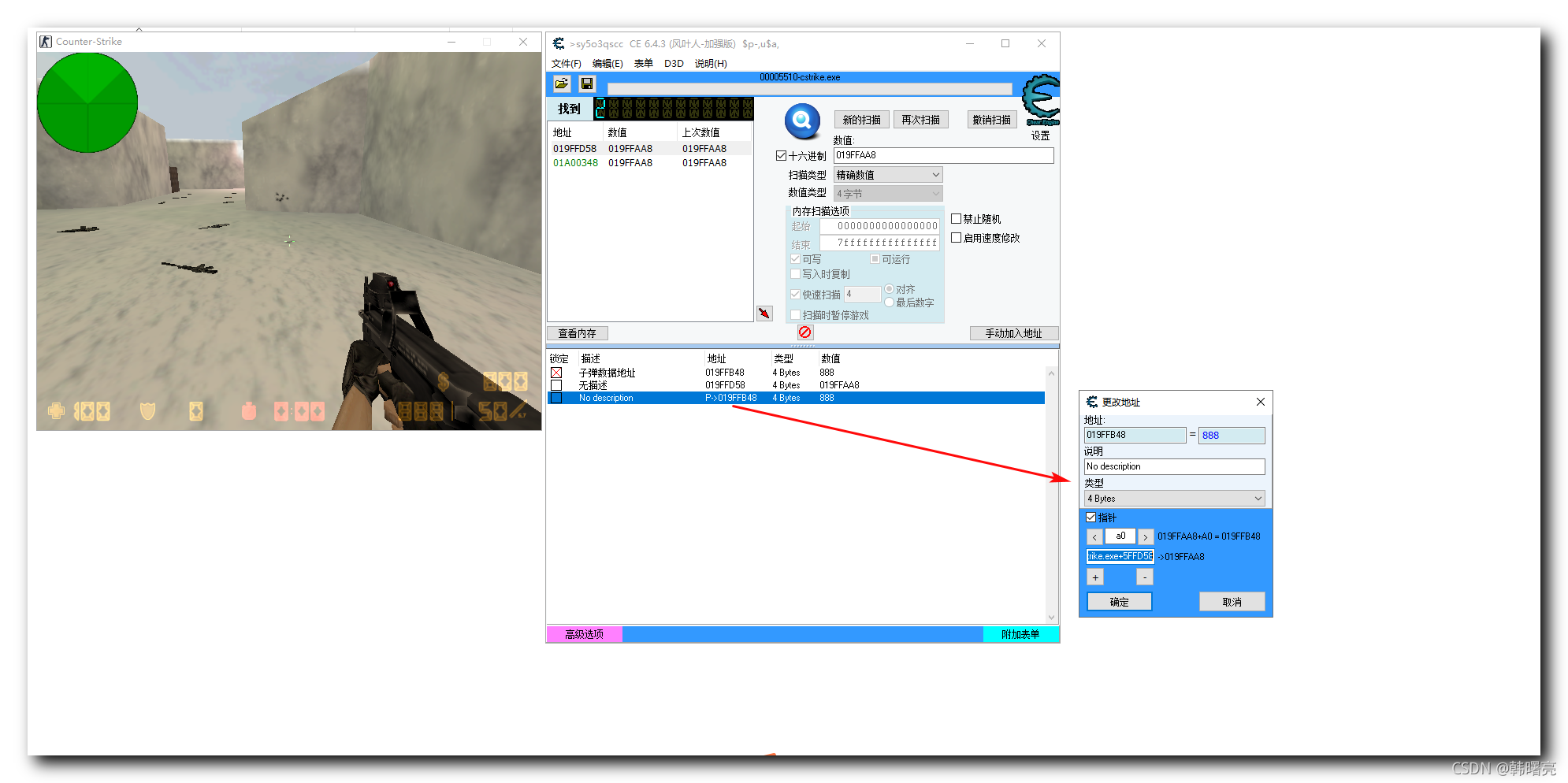
Task: Decrease pointer offset with left arrow
Action: coord(1094,537)
